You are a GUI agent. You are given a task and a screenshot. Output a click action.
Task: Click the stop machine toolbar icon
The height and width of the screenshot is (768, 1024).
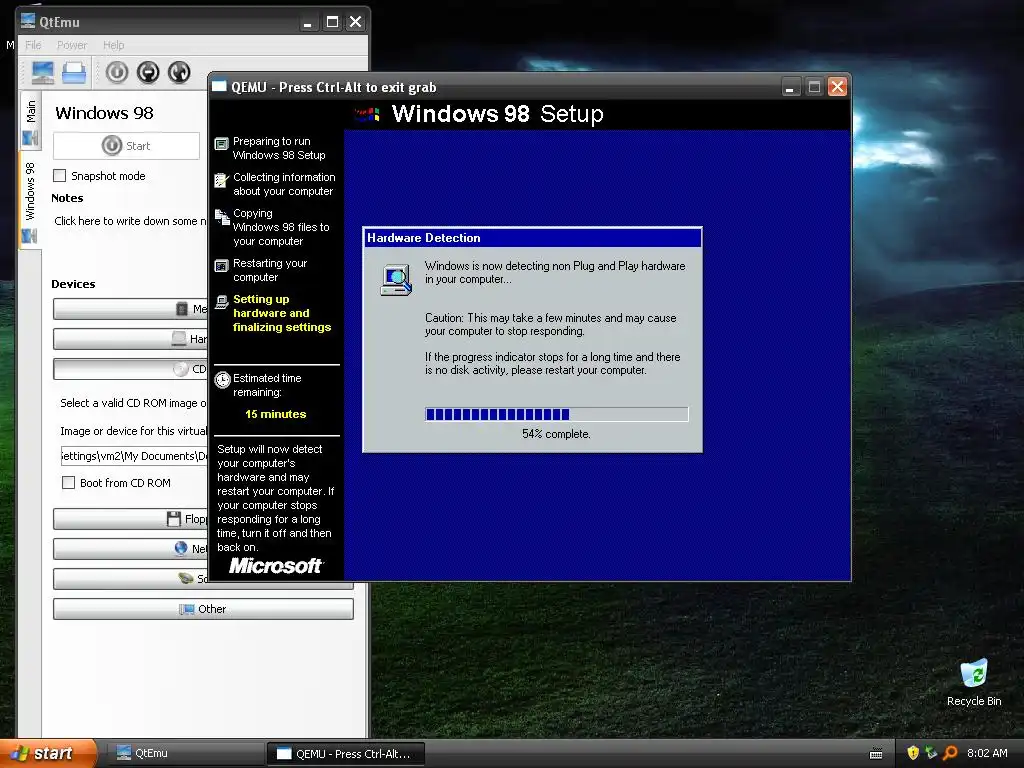point(148,72)
